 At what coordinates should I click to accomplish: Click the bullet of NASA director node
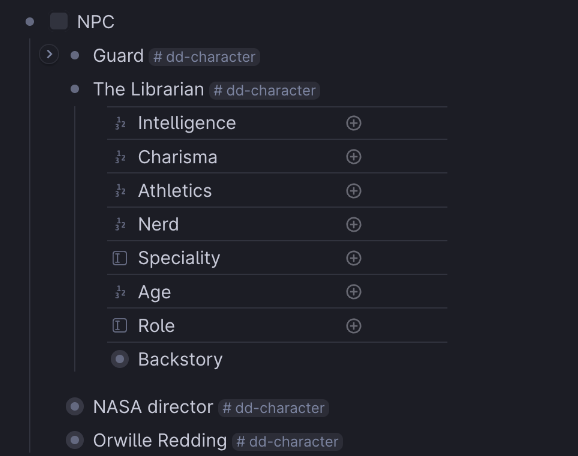tap(75, 407)
